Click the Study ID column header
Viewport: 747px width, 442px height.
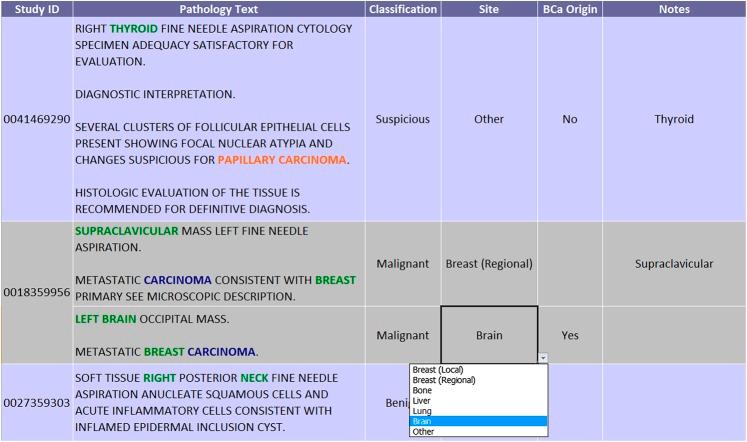(x=37, y=9)
